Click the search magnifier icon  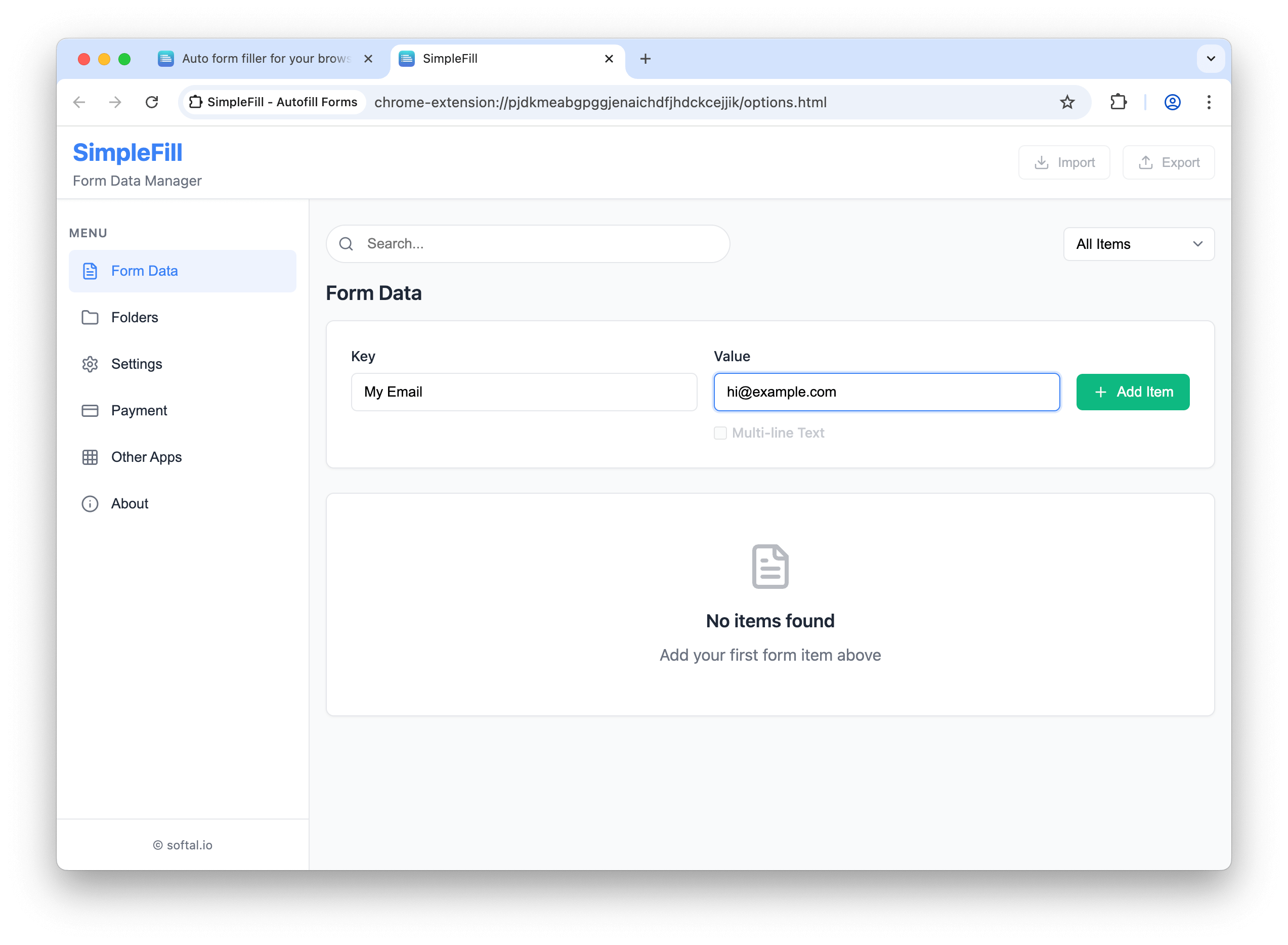pyautogui.click(x=346, y=244)
